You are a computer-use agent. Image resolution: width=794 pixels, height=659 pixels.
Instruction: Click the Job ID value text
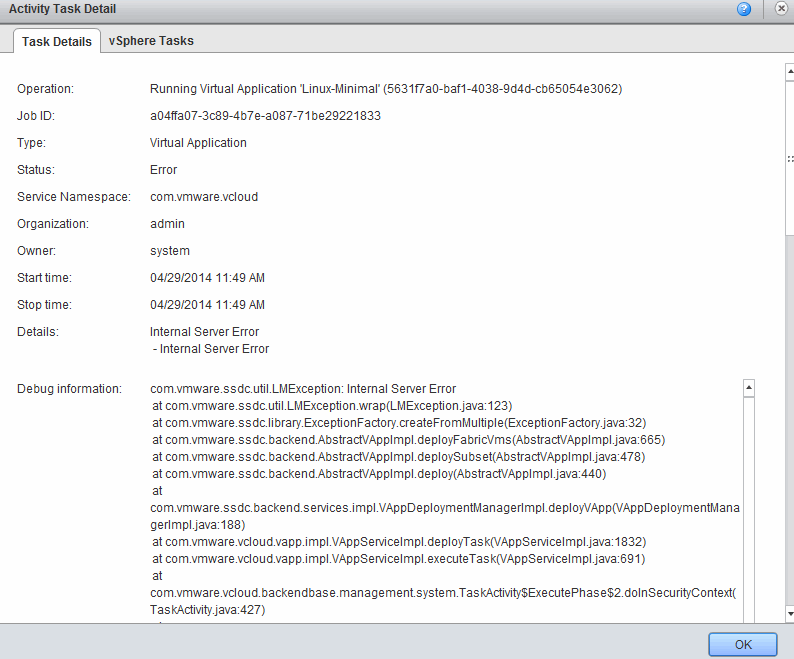265,116
